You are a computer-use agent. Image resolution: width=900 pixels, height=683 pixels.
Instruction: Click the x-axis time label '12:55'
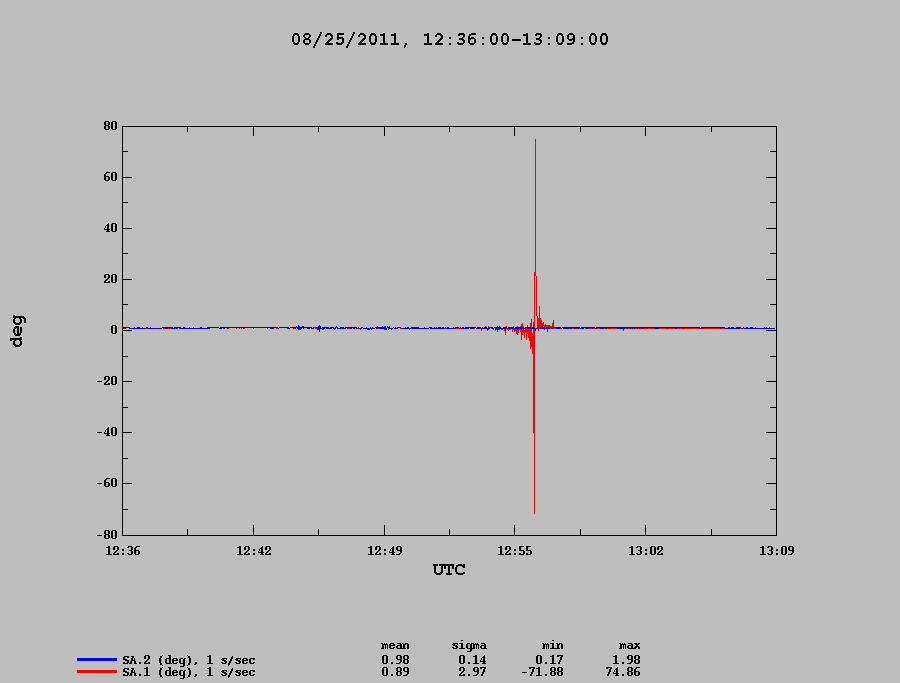(x=515, y=551)
